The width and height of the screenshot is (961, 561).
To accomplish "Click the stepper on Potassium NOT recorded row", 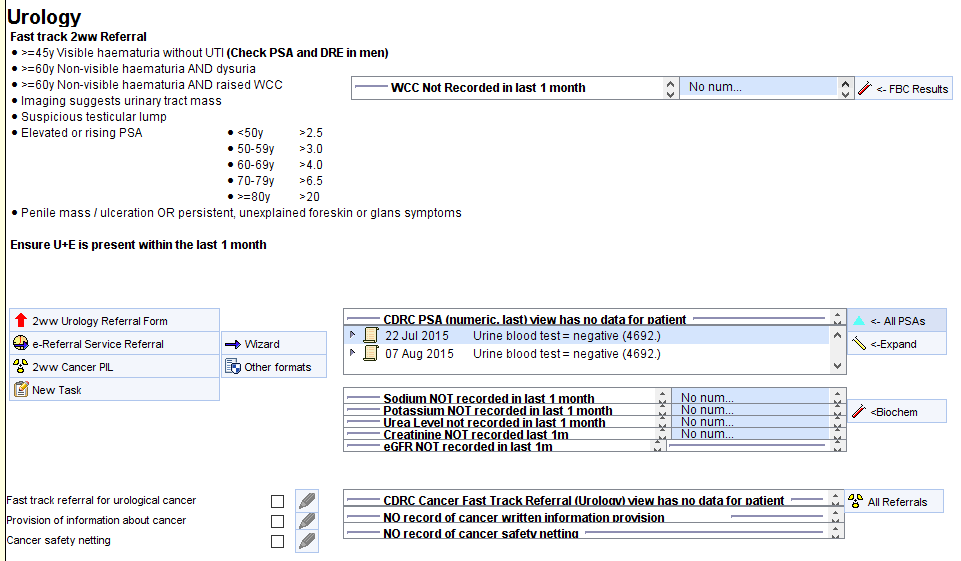I will pyautogui.click(x=662, y=410).
